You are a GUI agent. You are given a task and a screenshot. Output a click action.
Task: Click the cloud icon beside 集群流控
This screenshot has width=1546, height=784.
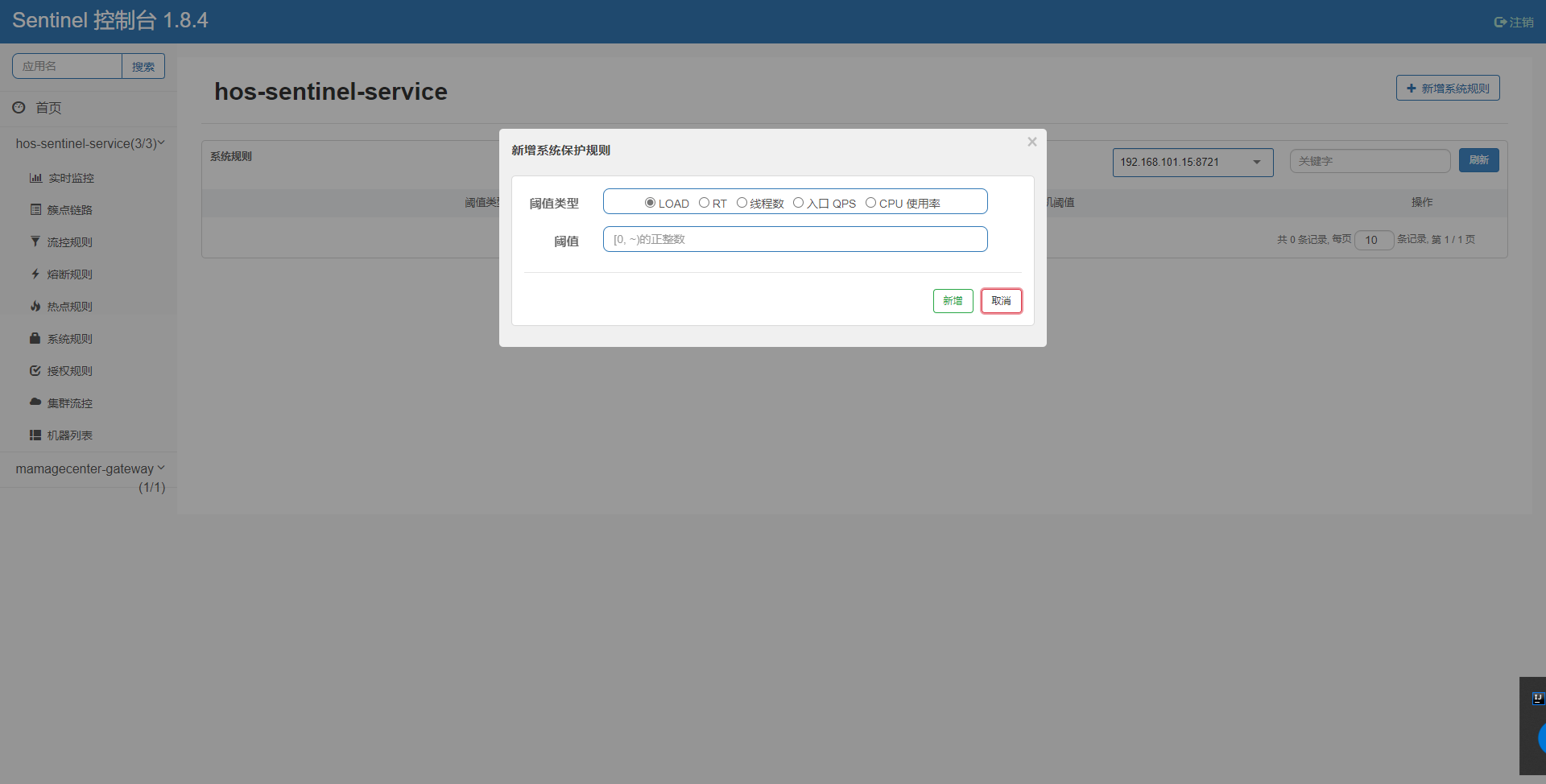click(x=35, y=402)
